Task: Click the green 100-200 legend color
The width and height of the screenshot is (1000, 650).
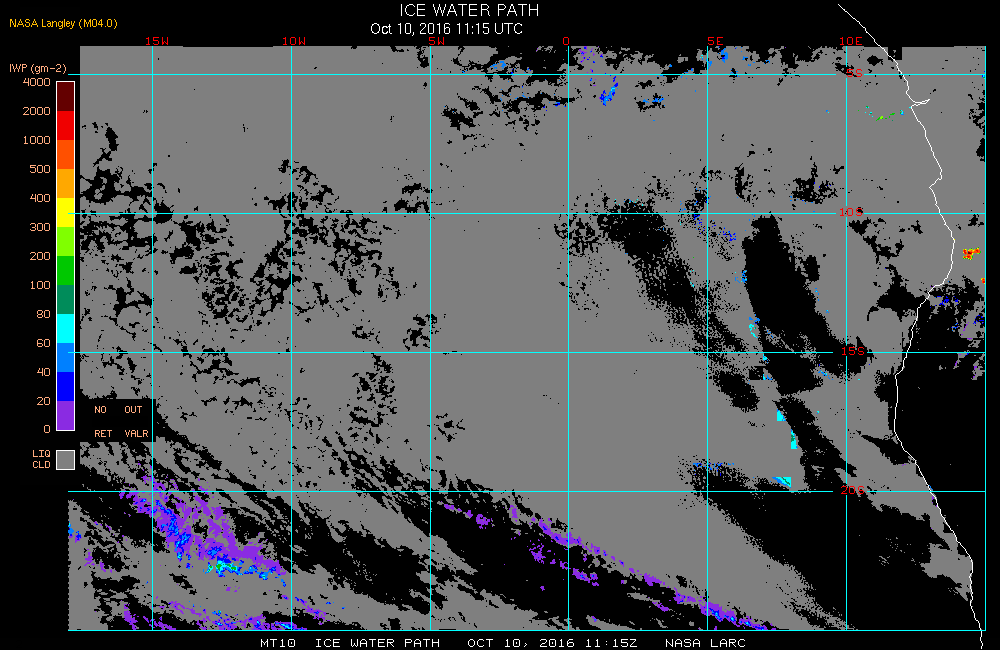Action: [66, 270]
